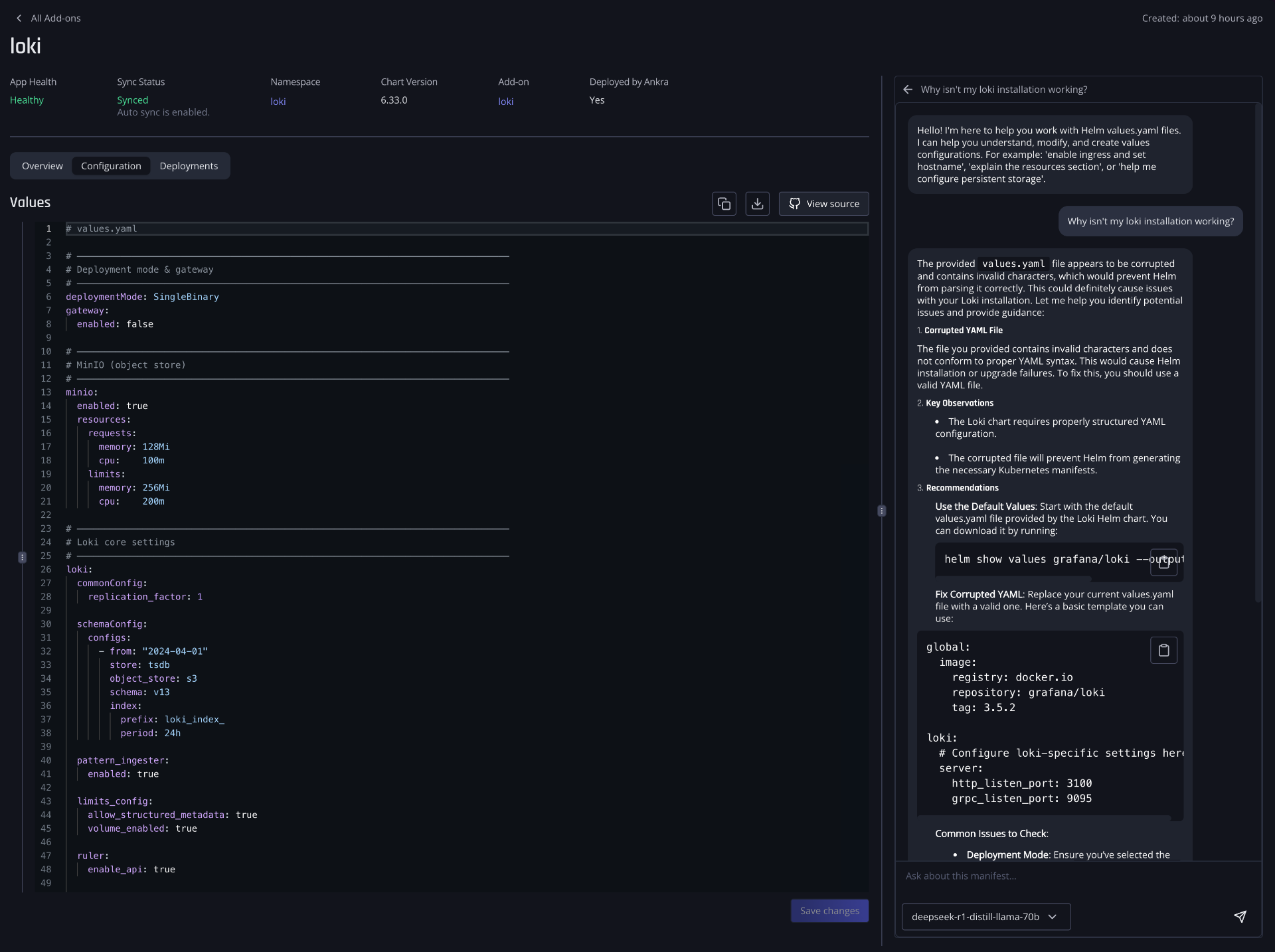The width and height of the screenshot is (1275, 952).
Task: Click the Recommendations heading in chat
Action: (x=962, y=488)
